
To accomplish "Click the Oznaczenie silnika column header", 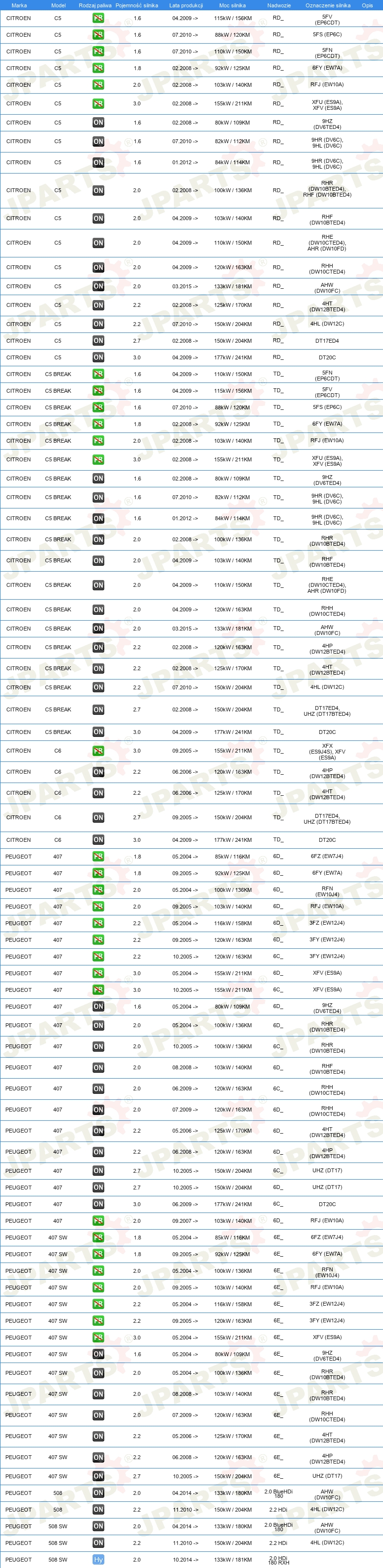I will (328, 5).
